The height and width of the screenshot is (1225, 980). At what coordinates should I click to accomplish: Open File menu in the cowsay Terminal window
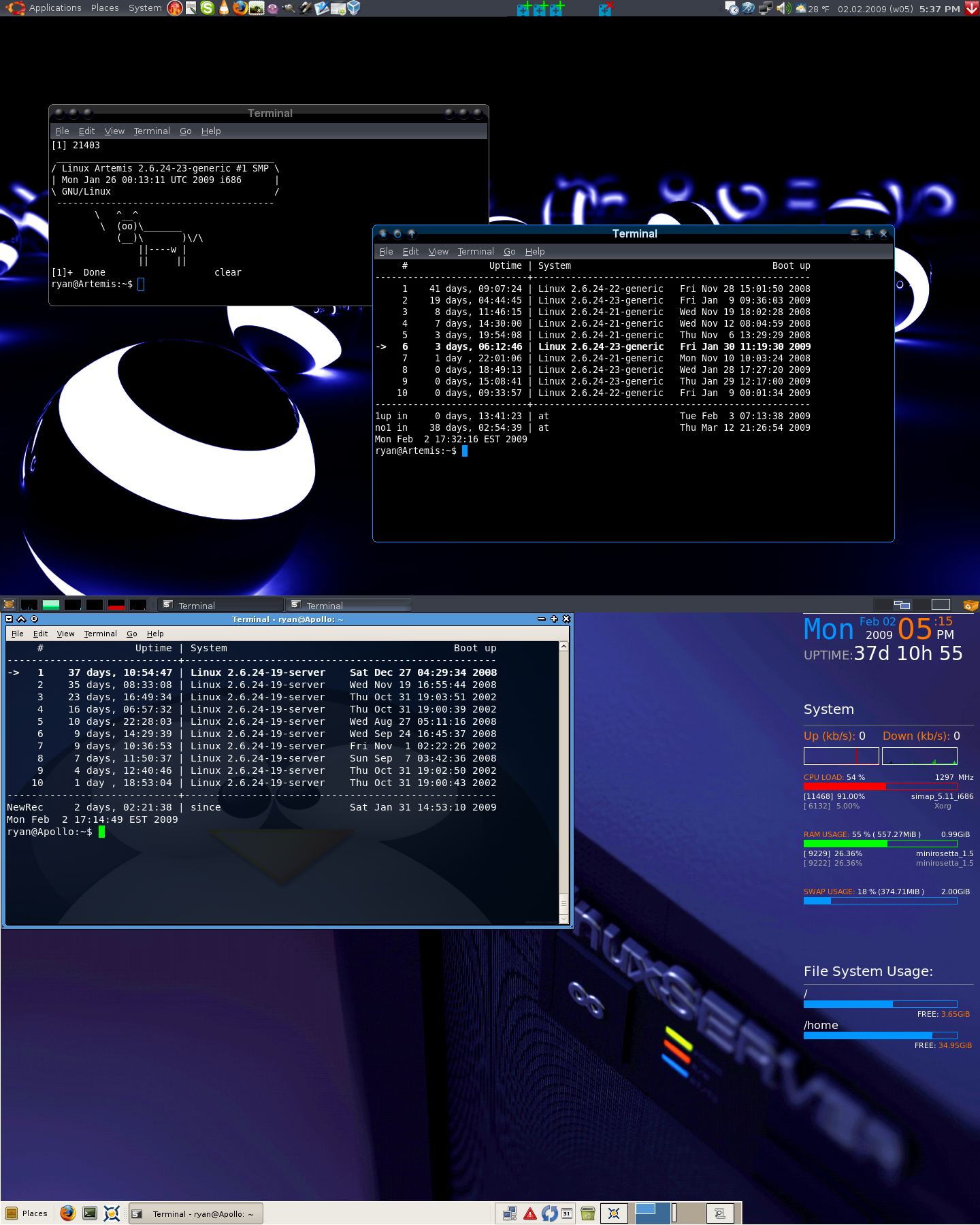click(x=62, y=131)
